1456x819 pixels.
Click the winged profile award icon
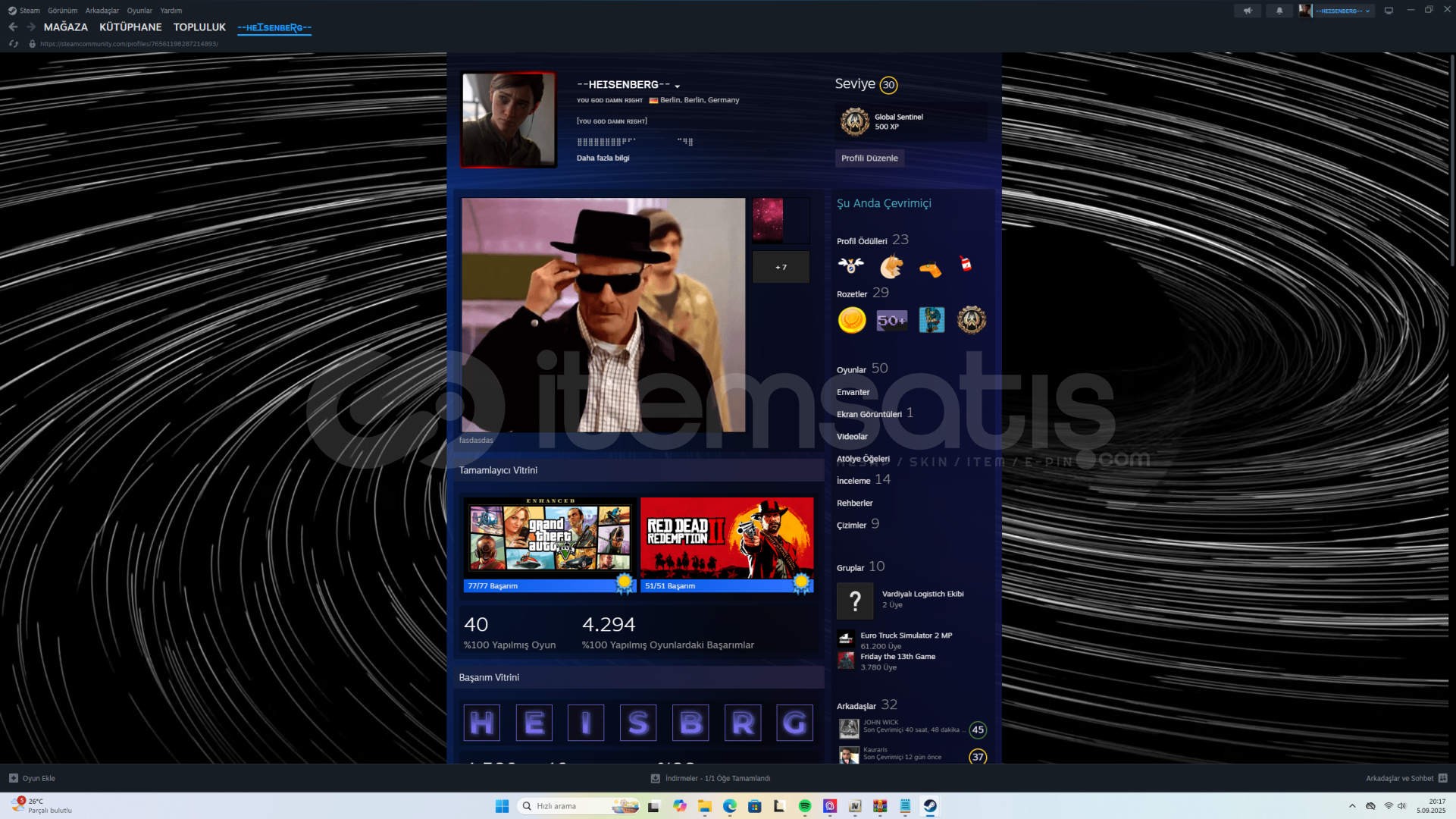tap(851, 265)
